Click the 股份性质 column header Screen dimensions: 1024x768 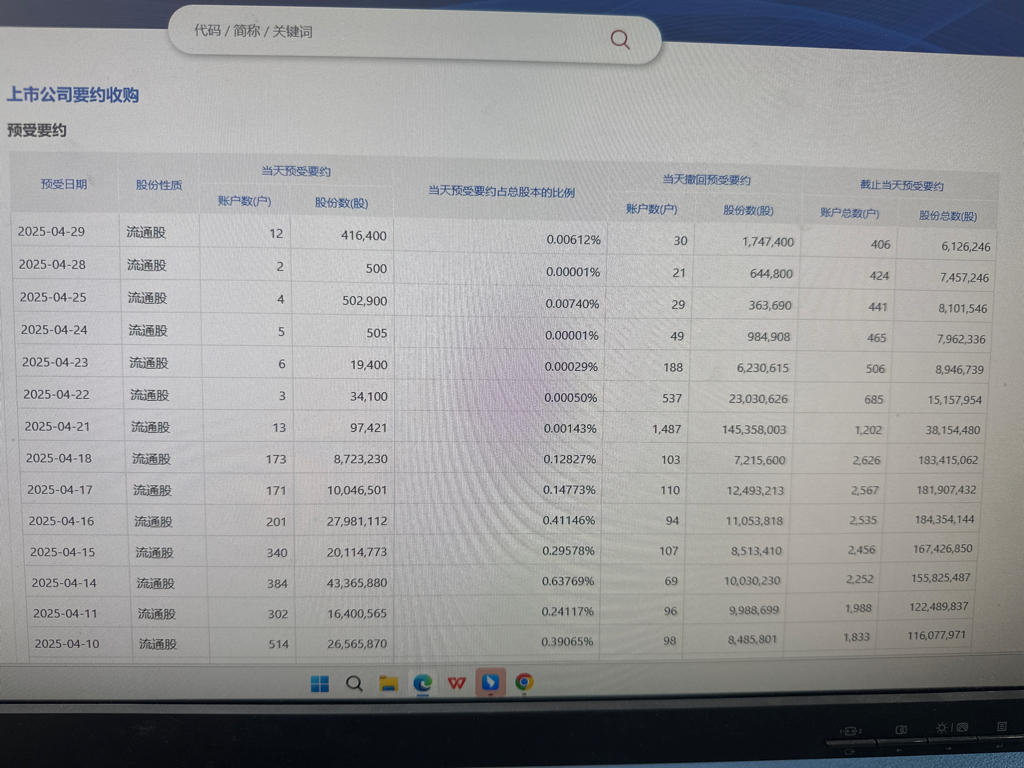(159, 185)
